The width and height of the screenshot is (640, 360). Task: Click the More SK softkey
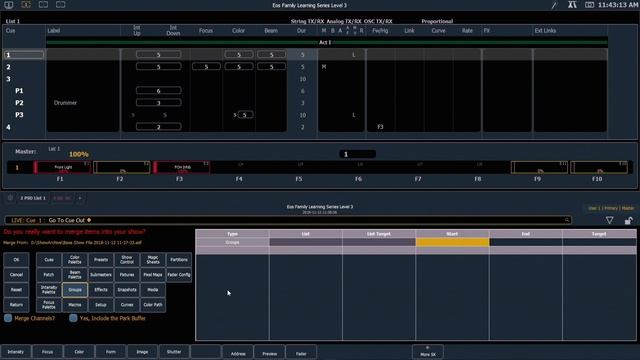428,352
